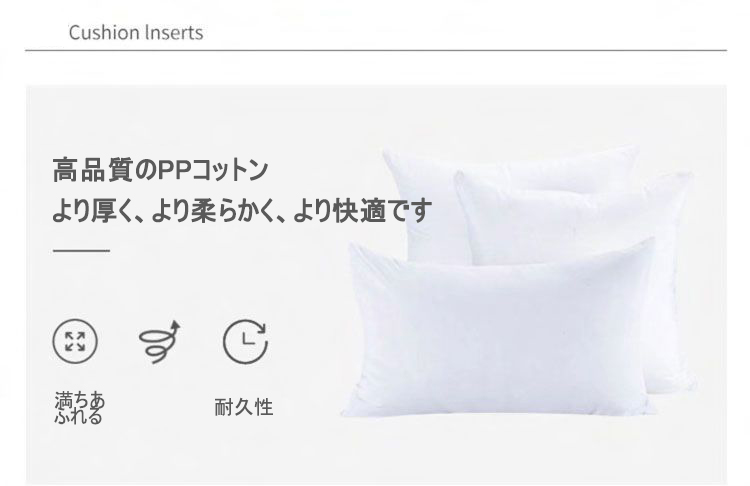750x486 pixels.
Task: Select the 耐久性 label
Action: pyautogui.click(x=244, y=408)
